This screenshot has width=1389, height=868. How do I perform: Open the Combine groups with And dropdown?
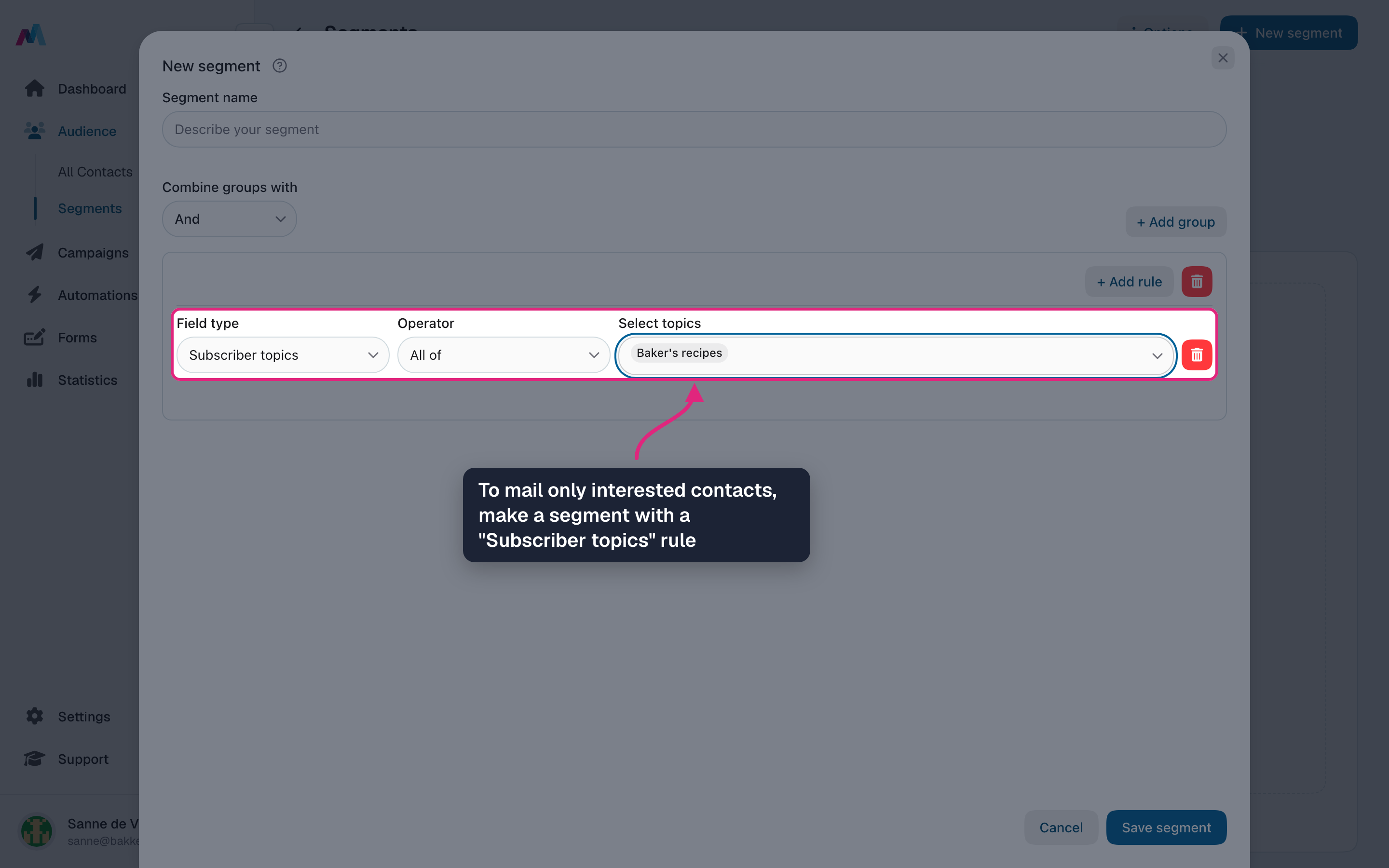point(230,219)
